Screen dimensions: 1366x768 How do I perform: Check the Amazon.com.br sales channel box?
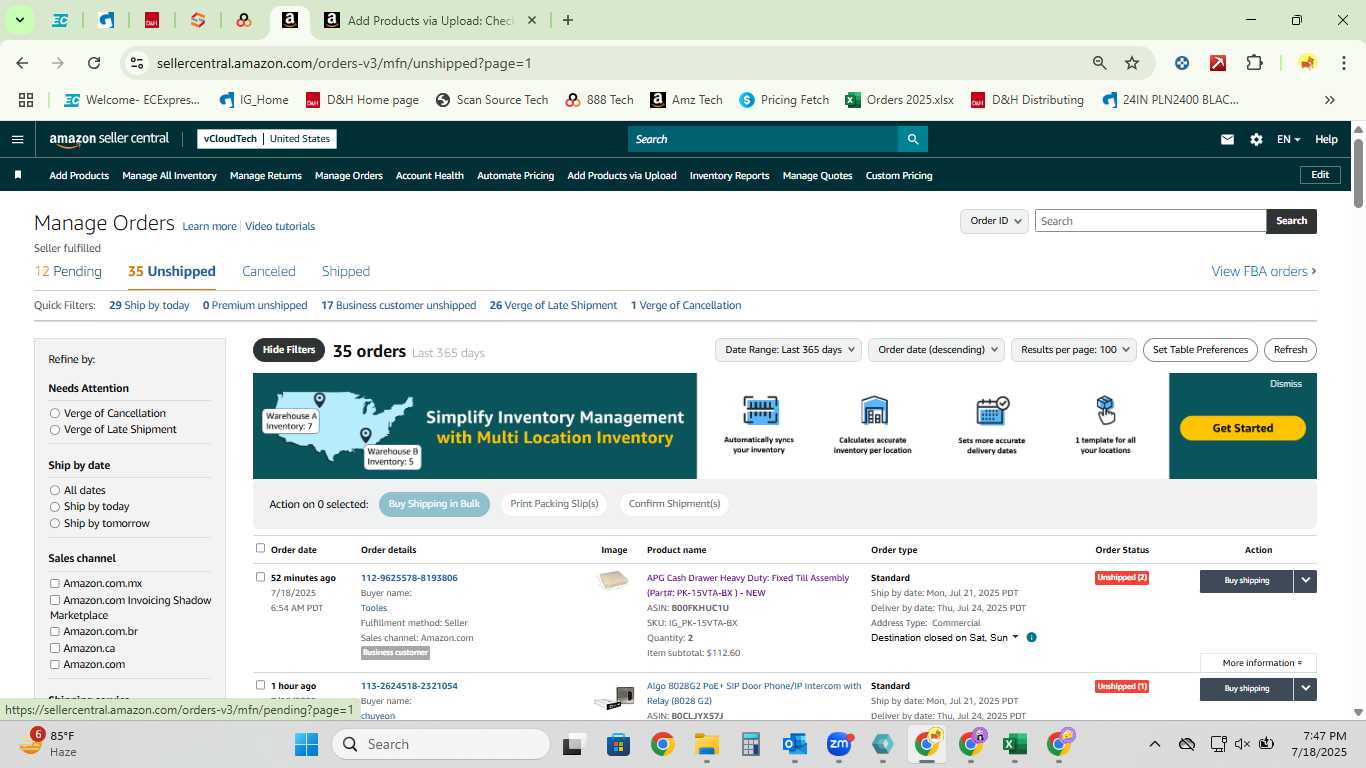point(55,631)
